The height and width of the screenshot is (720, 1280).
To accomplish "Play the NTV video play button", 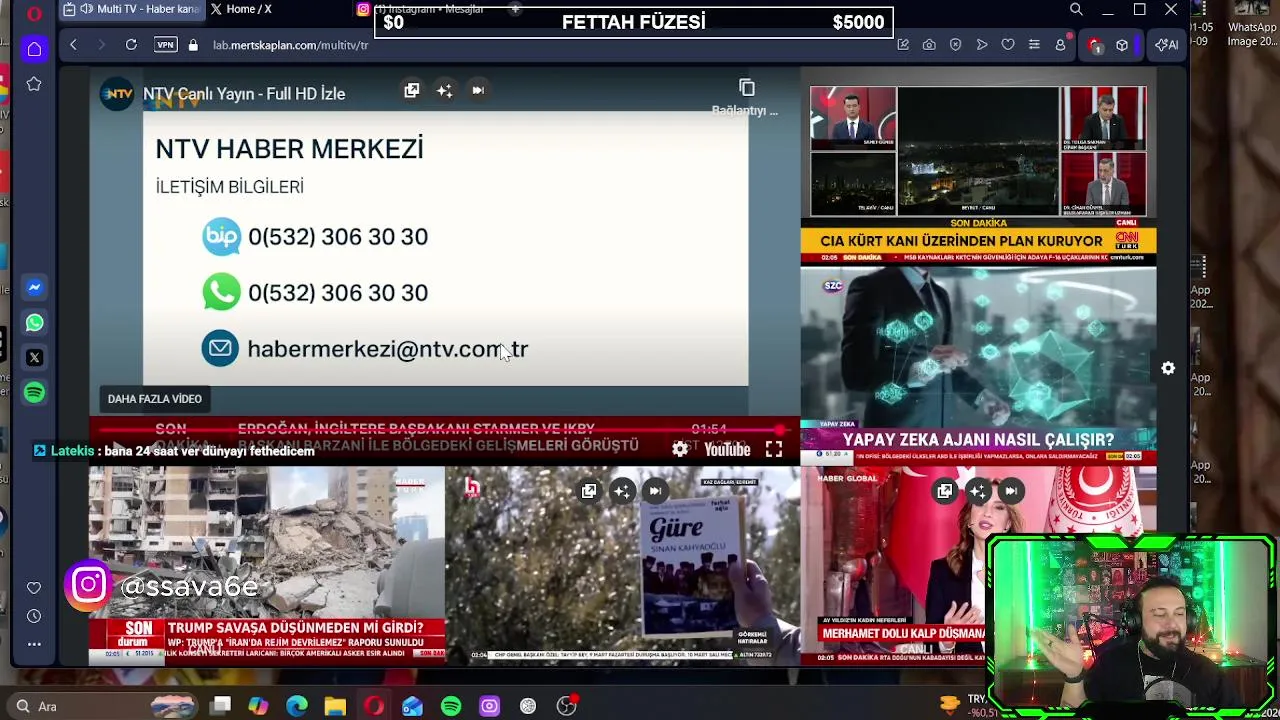I will pyautogui.click(x=118, y=450).
